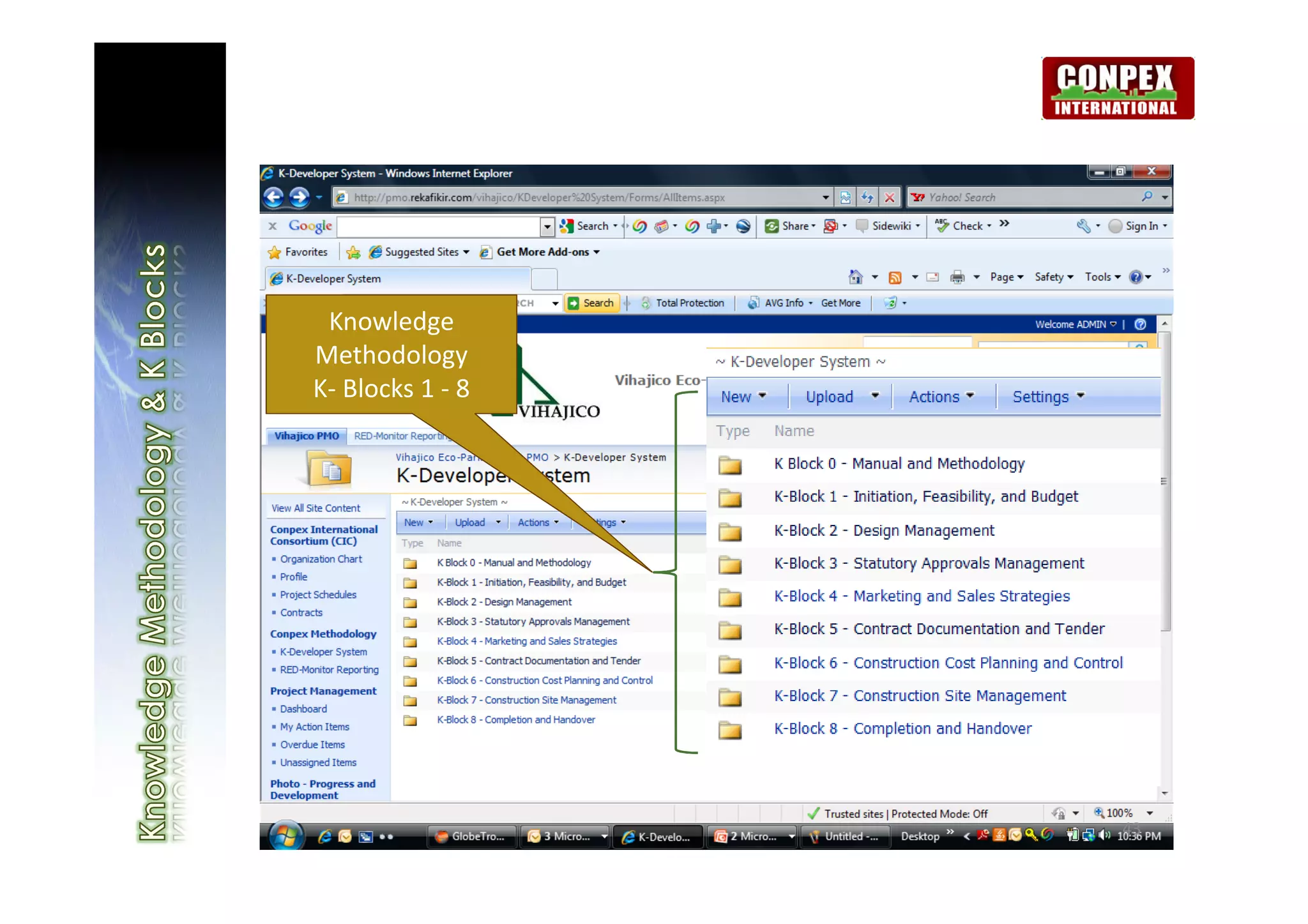Open small K-Block 2 - Design Management row

click(x=504, y=602)
